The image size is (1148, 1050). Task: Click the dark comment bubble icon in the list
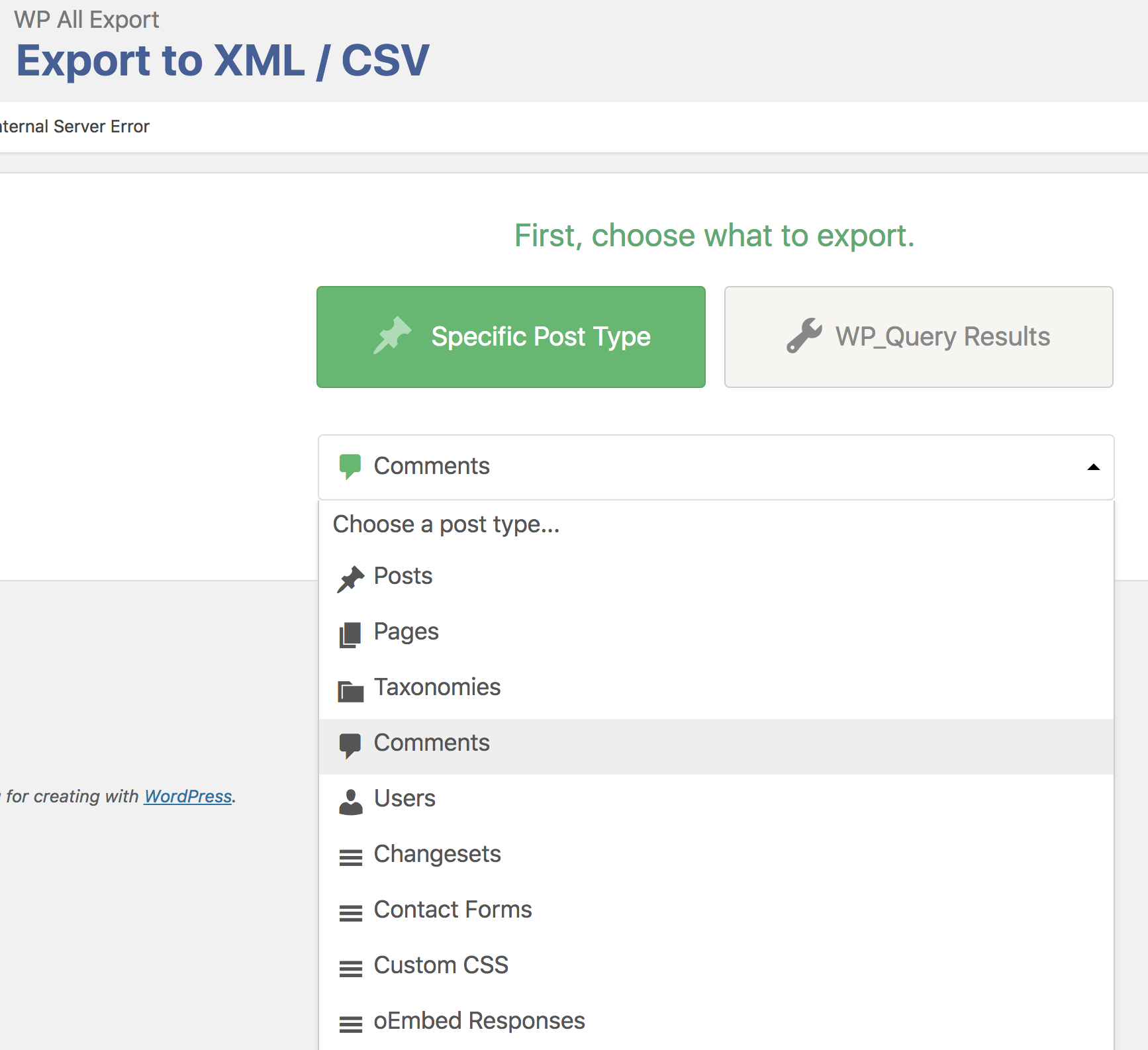pyautogui.click(x=350, y=746)
